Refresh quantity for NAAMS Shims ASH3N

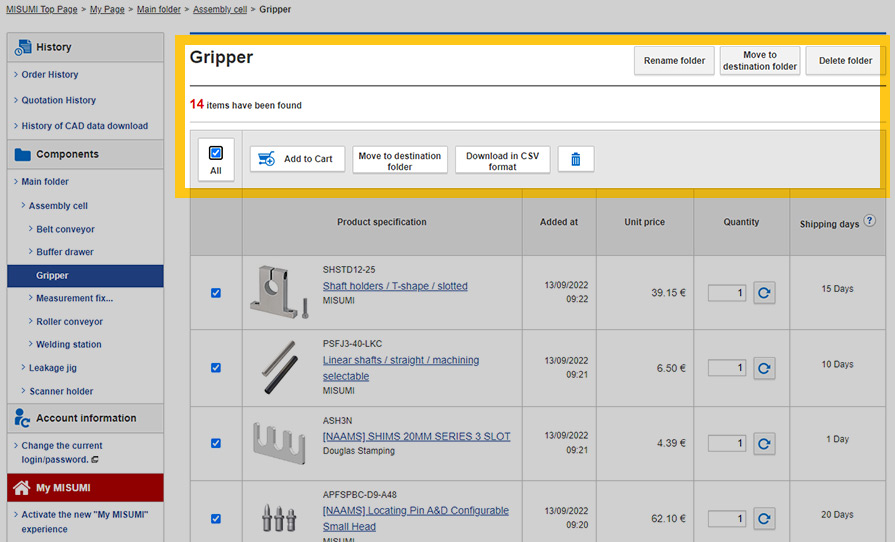click(764, 443)
